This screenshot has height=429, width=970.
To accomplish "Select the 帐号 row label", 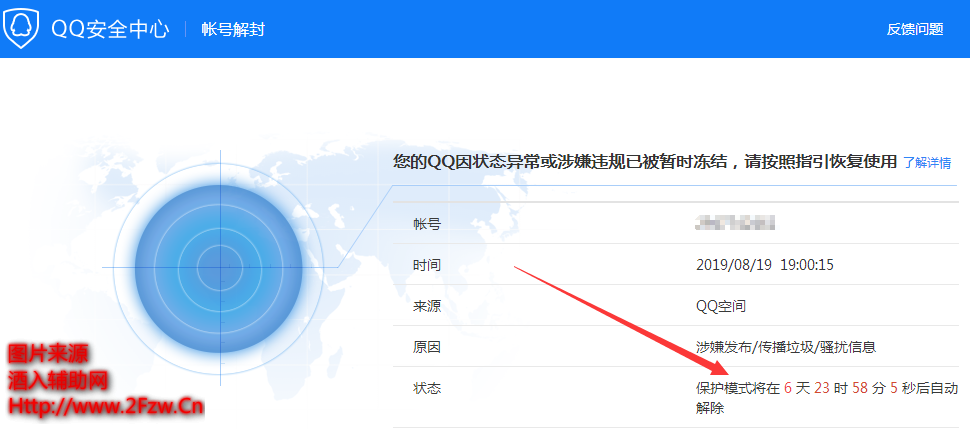I will 427,224.
